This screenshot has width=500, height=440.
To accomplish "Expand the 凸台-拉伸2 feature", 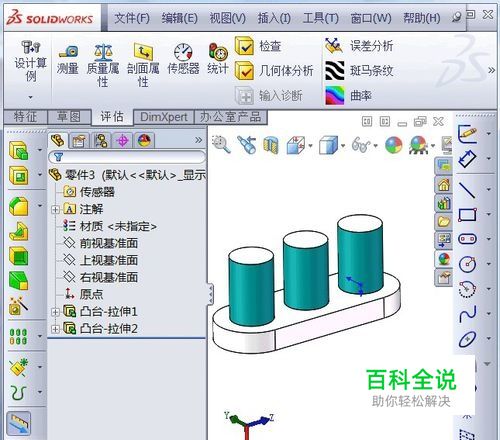I will (55, 329).
